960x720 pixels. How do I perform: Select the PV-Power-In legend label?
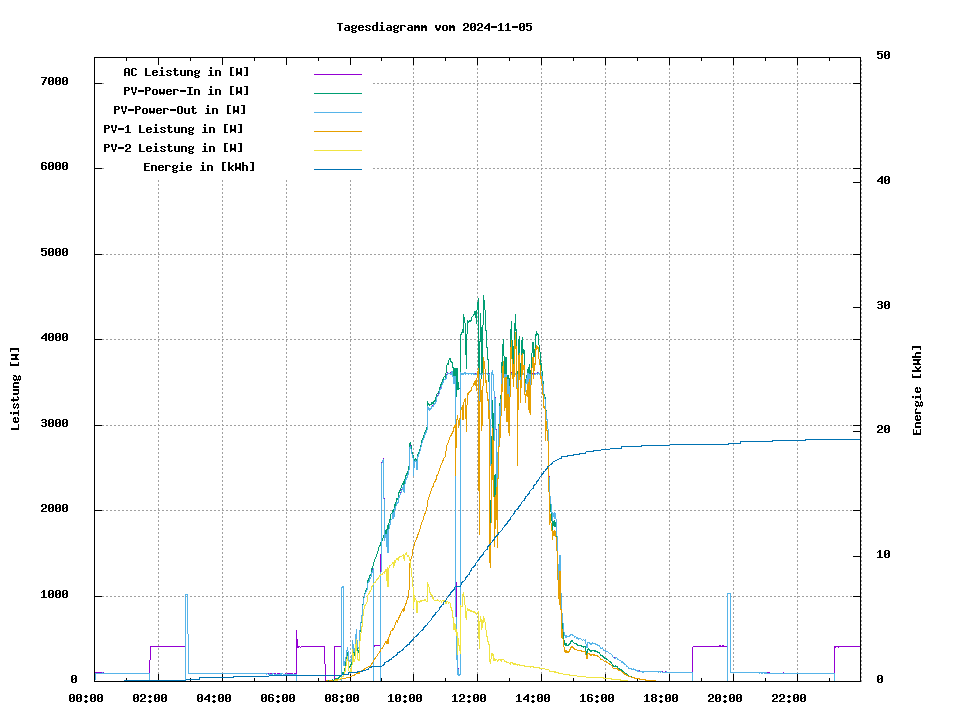pyautogui.click(x=186, y=91)
